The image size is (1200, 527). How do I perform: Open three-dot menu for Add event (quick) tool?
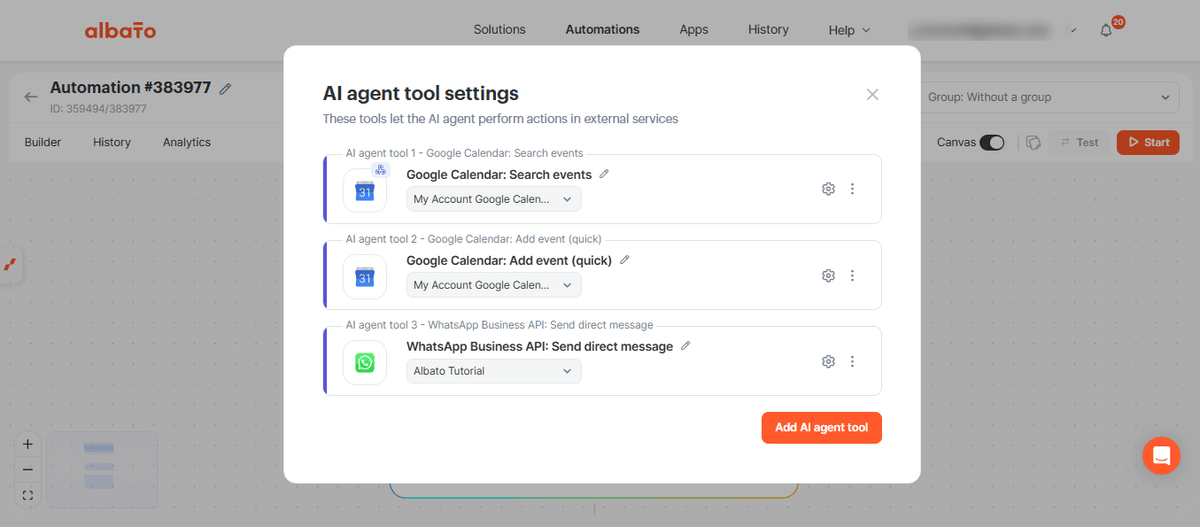(x=852, y=276)
